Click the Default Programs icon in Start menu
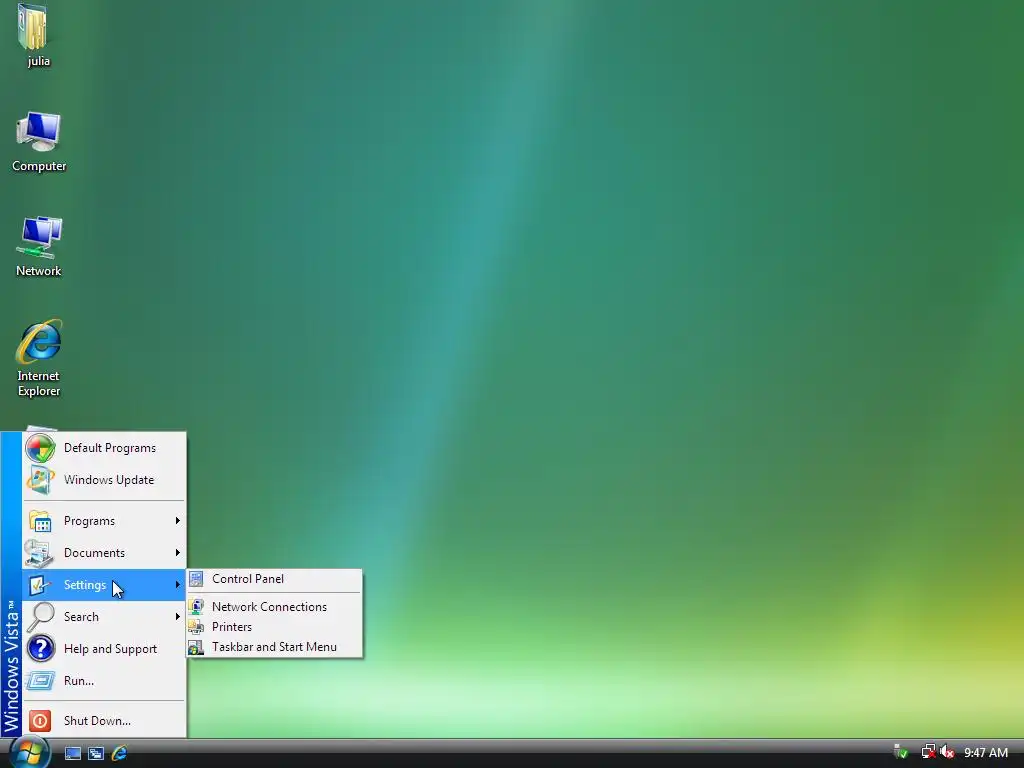The image size is (1024, 768). click(40, 448)
